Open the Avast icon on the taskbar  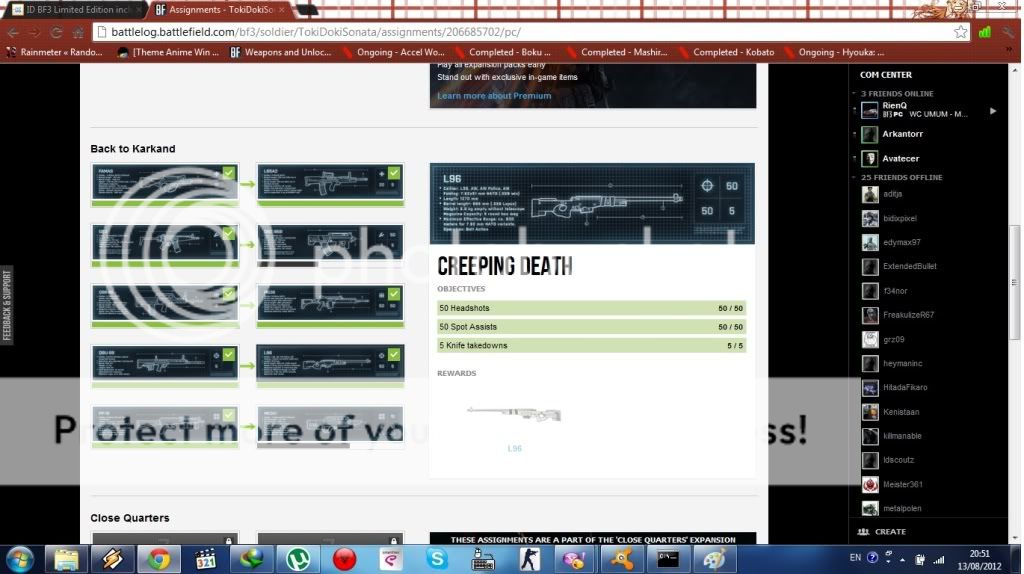pyautogui.click(x=622, y=560)
